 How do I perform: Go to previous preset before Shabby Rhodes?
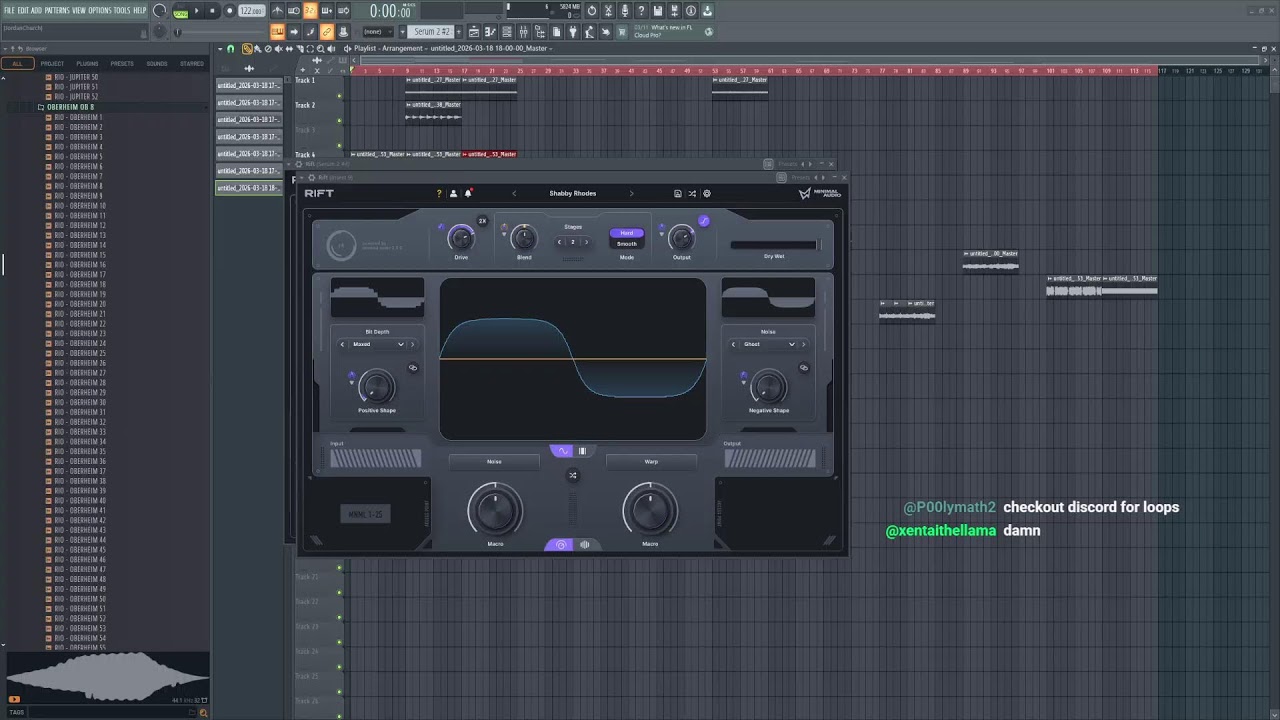[x=515, y=194]
